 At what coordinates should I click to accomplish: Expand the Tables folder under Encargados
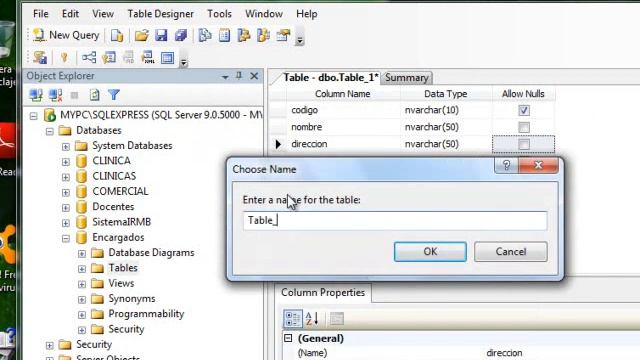coord(82,269)
